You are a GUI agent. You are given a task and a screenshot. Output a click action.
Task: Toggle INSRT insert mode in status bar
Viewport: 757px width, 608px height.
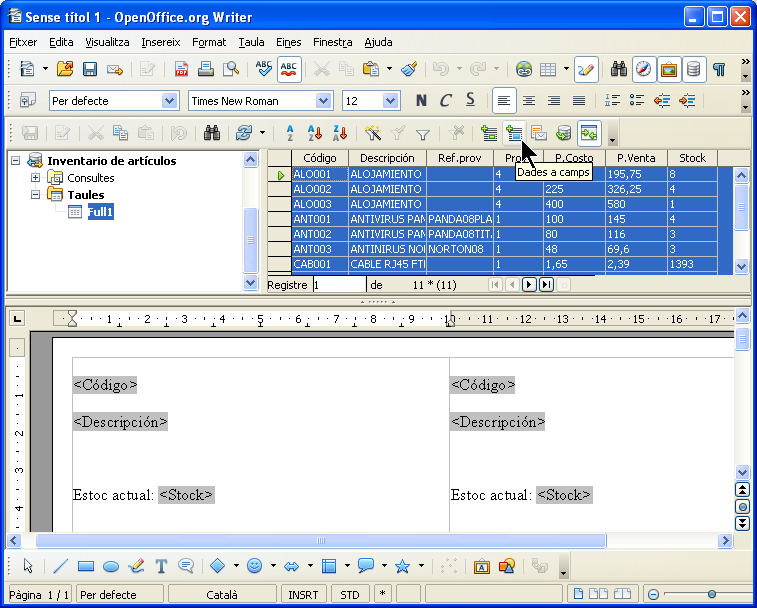click(303, 594)
